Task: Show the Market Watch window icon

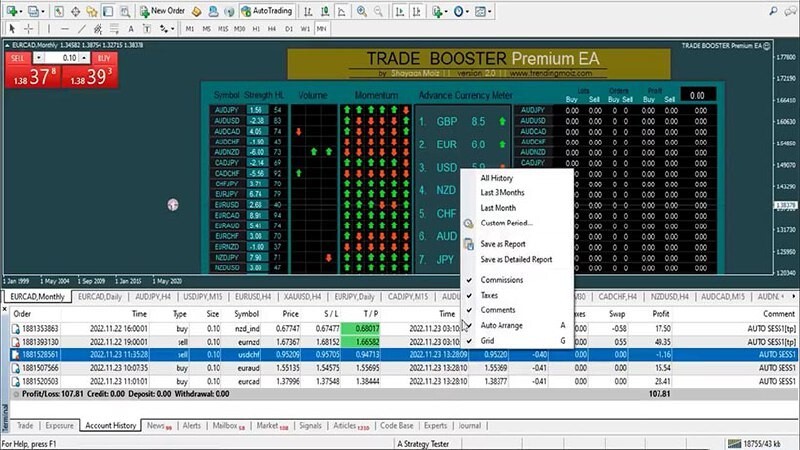Action: coord(59,11)
